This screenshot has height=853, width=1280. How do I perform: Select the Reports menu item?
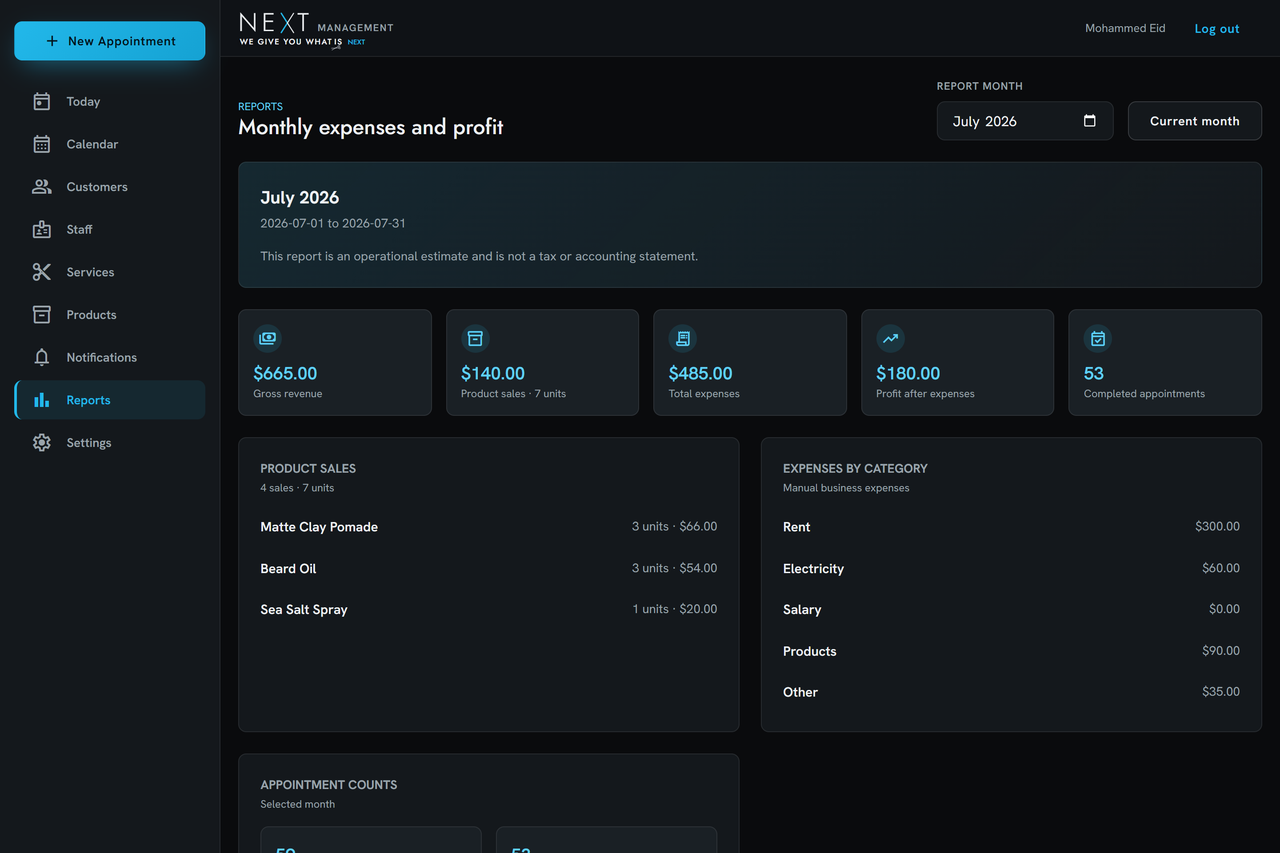pyautogui.click(x=110, y=400)
